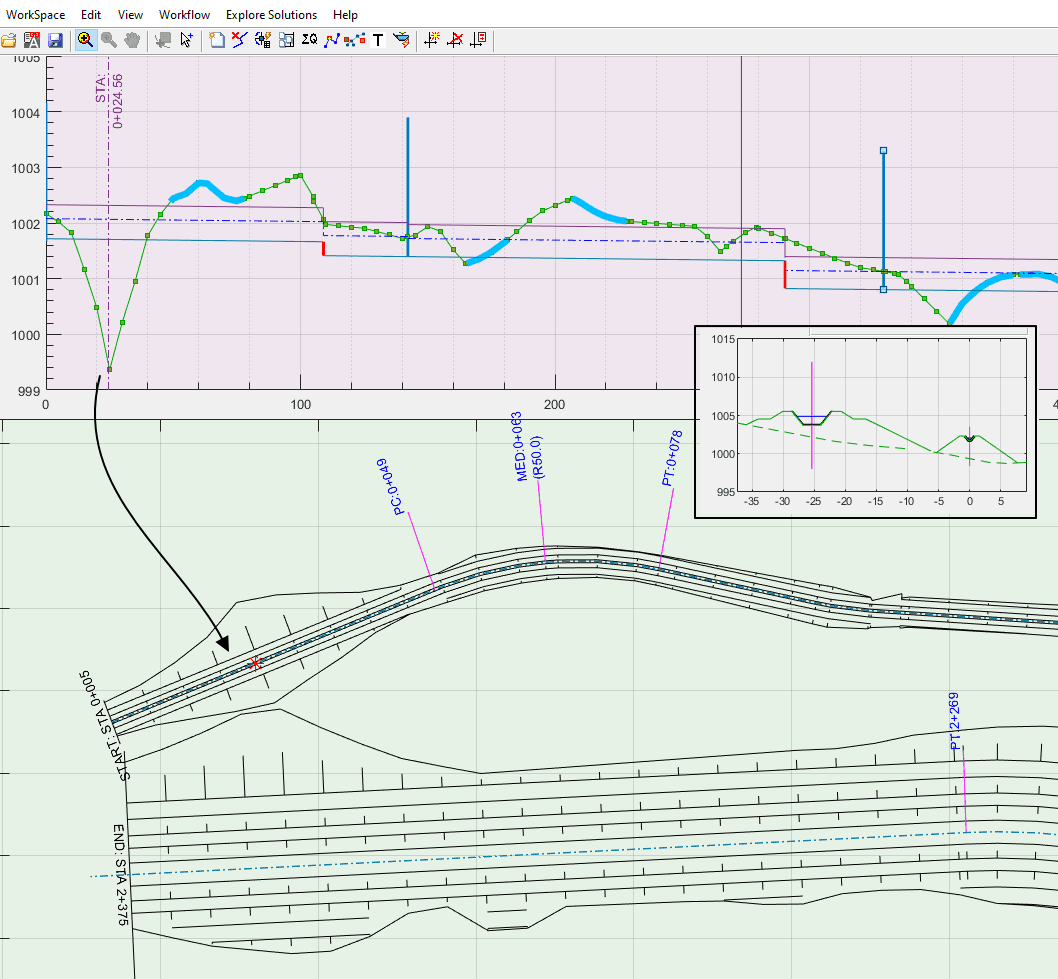Click the connected nodes toolbar icon
The height and width of the screenshot is (979, 1058).
pyautogui.click(x=355, y=40)
